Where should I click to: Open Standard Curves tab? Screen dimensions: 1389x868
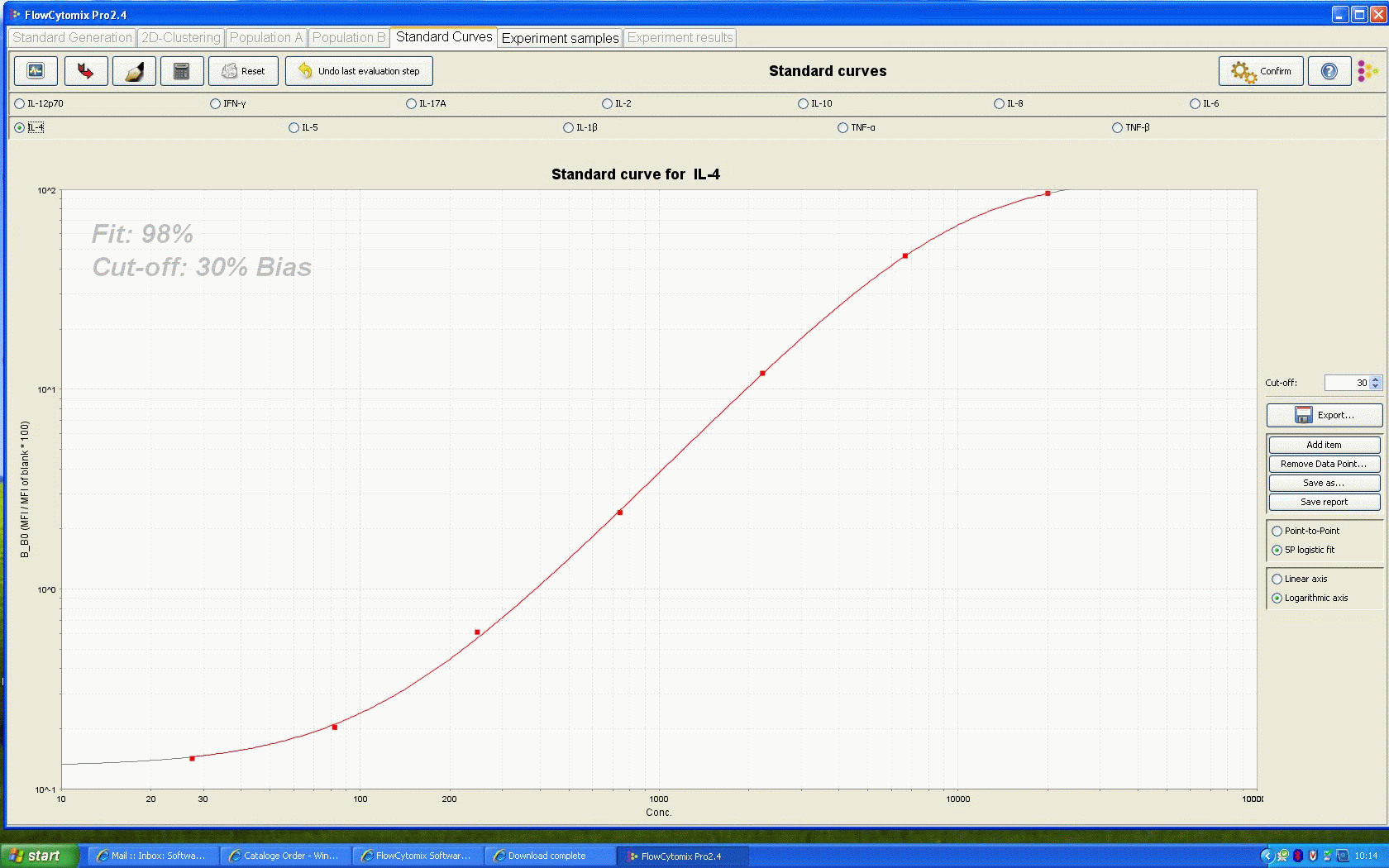444,37
